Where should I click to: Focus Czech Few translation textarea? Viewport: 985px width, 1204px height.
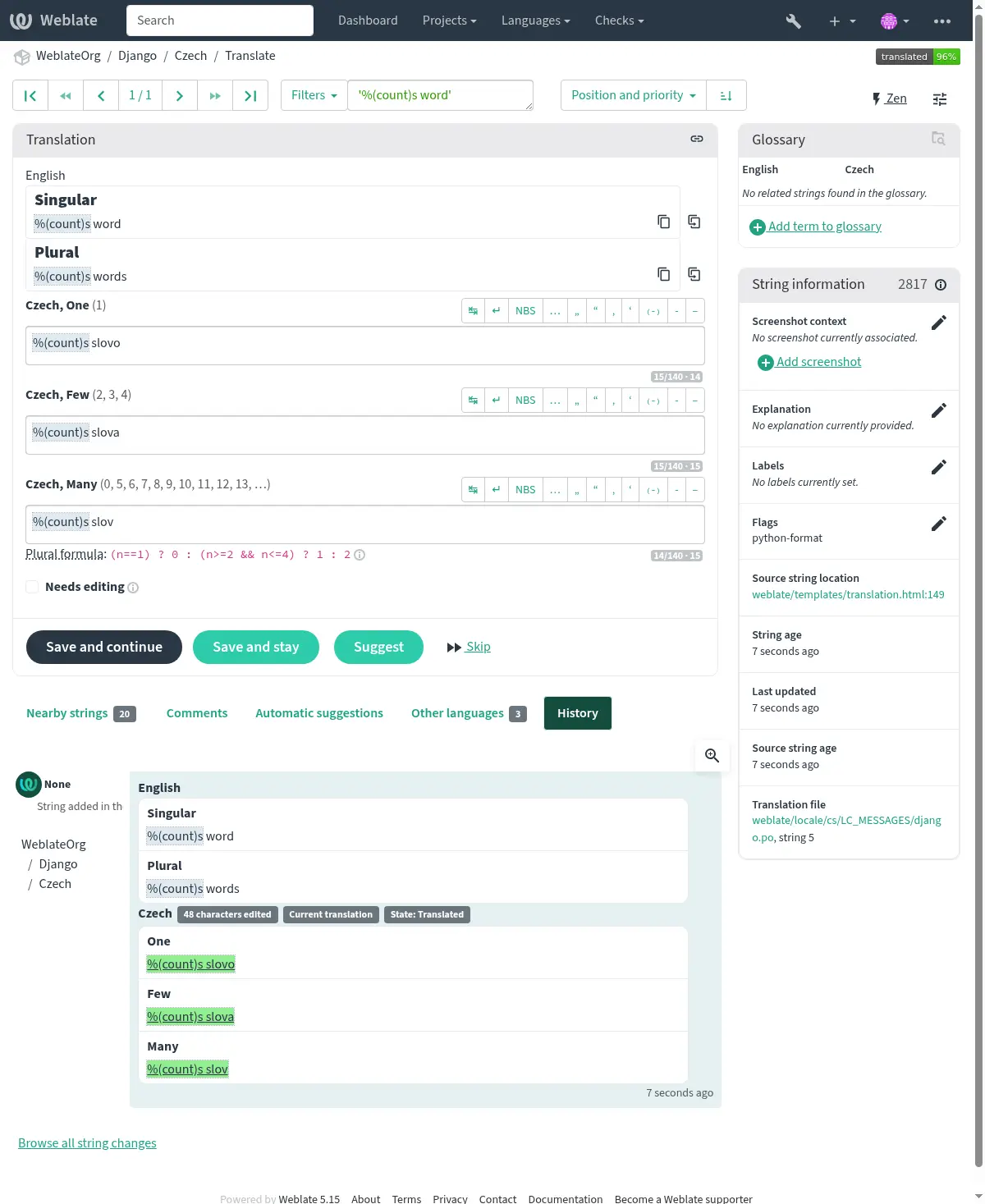(365, 435)
